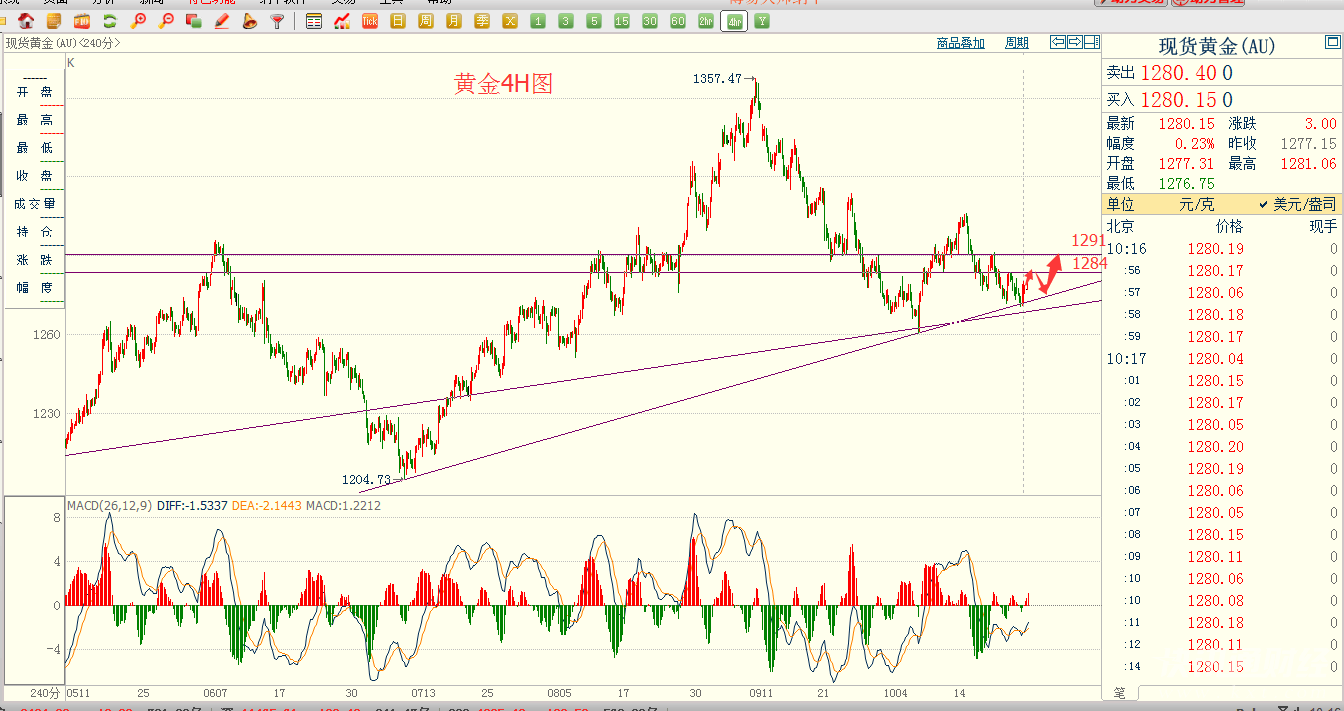Click the orange X period icon
The width and height of the screenshot is (1344, 711).
pyautogui.click(x=510, y=21)
